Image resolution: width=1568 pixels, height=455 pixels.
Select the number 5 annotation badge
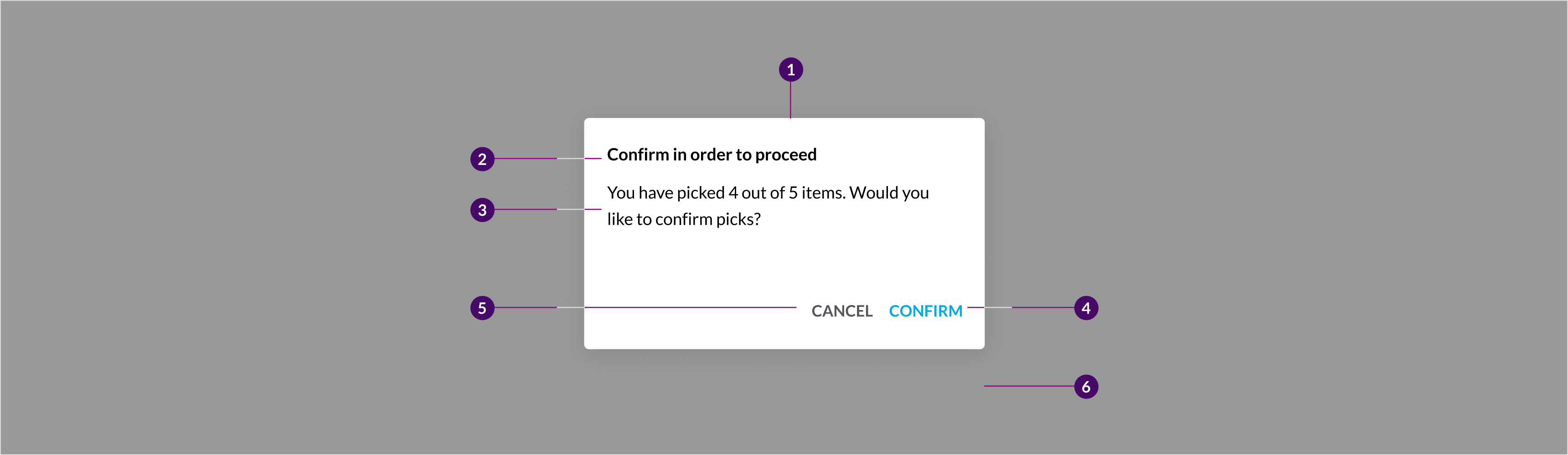[x=482, y=308]
